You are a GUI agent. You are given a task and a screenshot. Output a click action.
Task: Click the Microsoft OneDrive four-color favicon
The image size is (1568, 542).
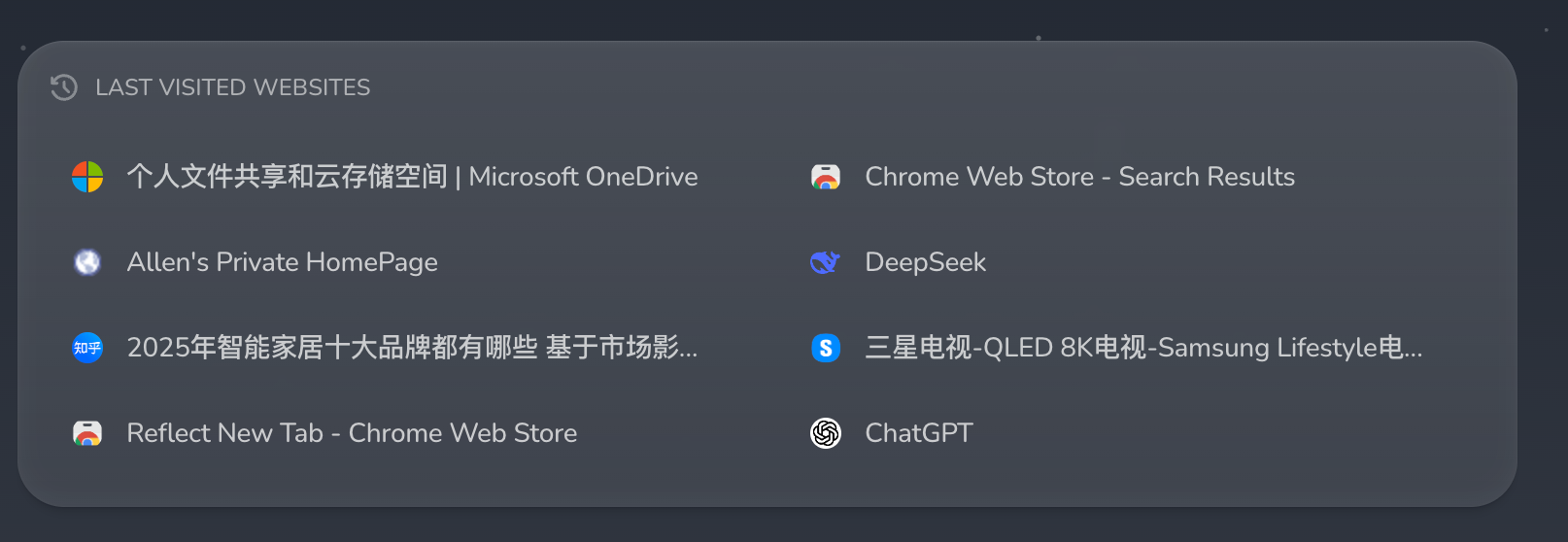(x=87, y=177)
